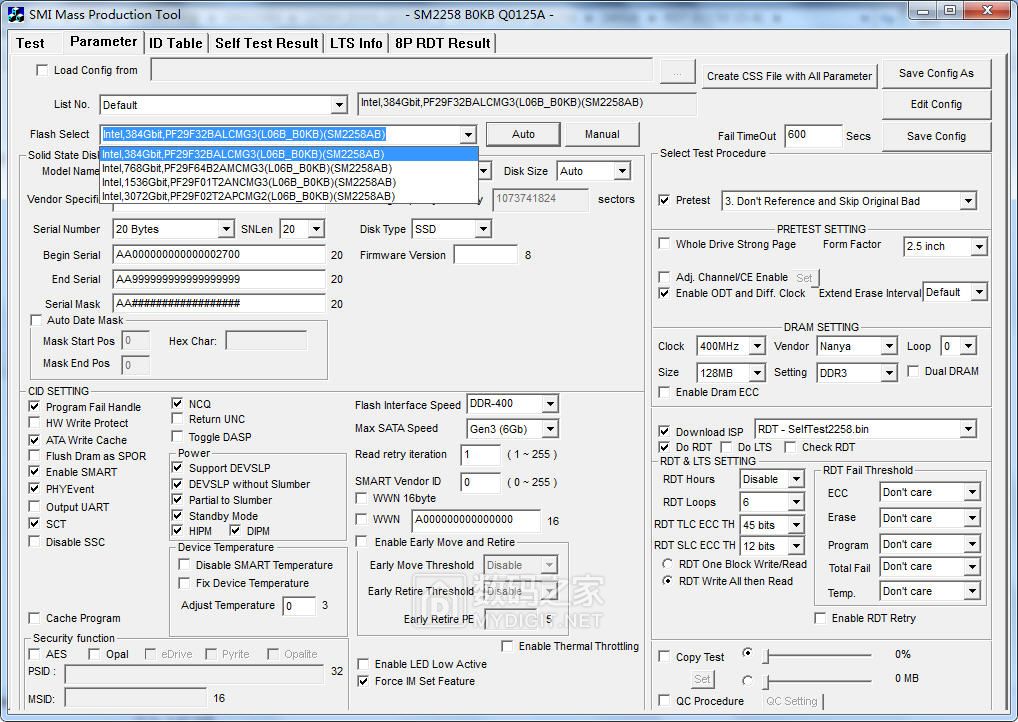
Task: Toggle Force IM Set Feature checkbox
Action: [364, 681]
